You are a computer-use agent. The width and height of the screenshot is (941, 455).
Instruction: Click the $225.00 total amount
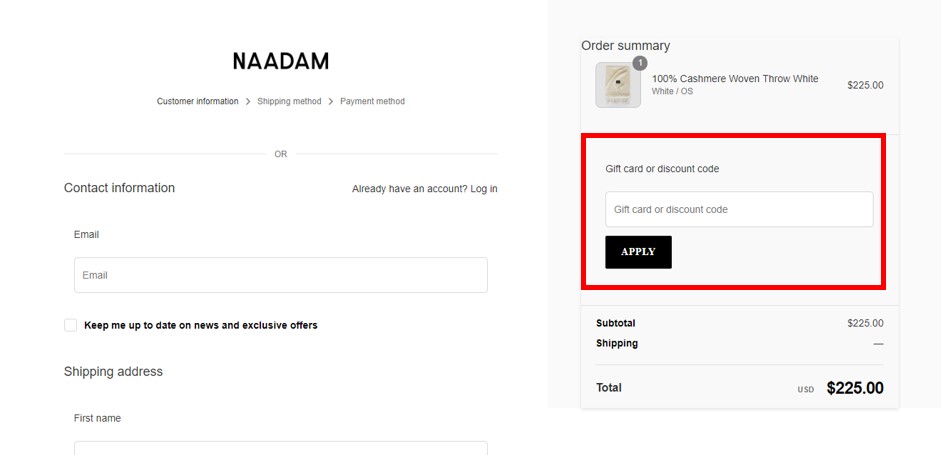855,388
